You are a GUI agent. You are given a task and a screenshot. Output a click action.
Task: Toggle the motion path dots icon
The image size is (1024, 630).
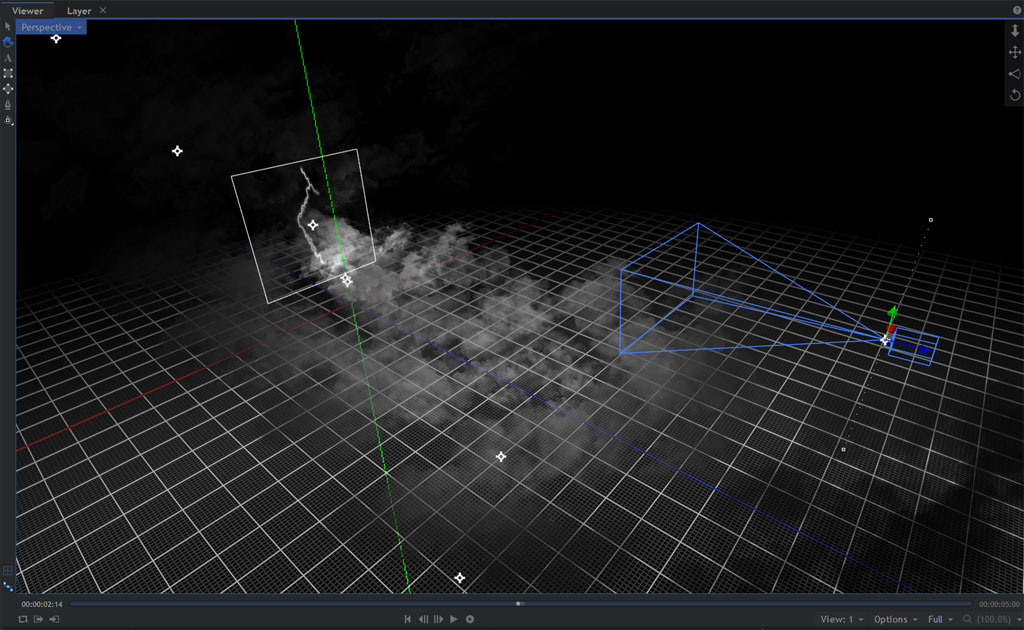pos(8,586)
